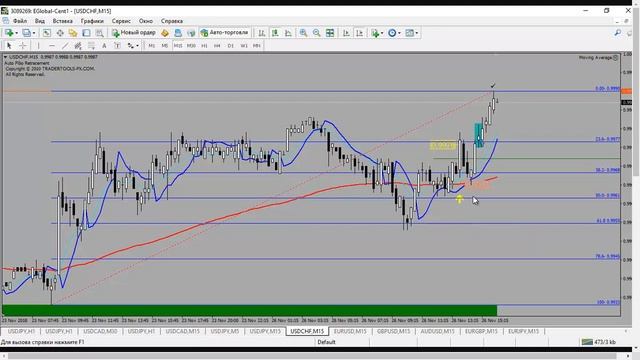Image resolution: width=640 pixels, height=360 pixels.
Task: Open the Вид menu
Action: [x=40, y=21]
